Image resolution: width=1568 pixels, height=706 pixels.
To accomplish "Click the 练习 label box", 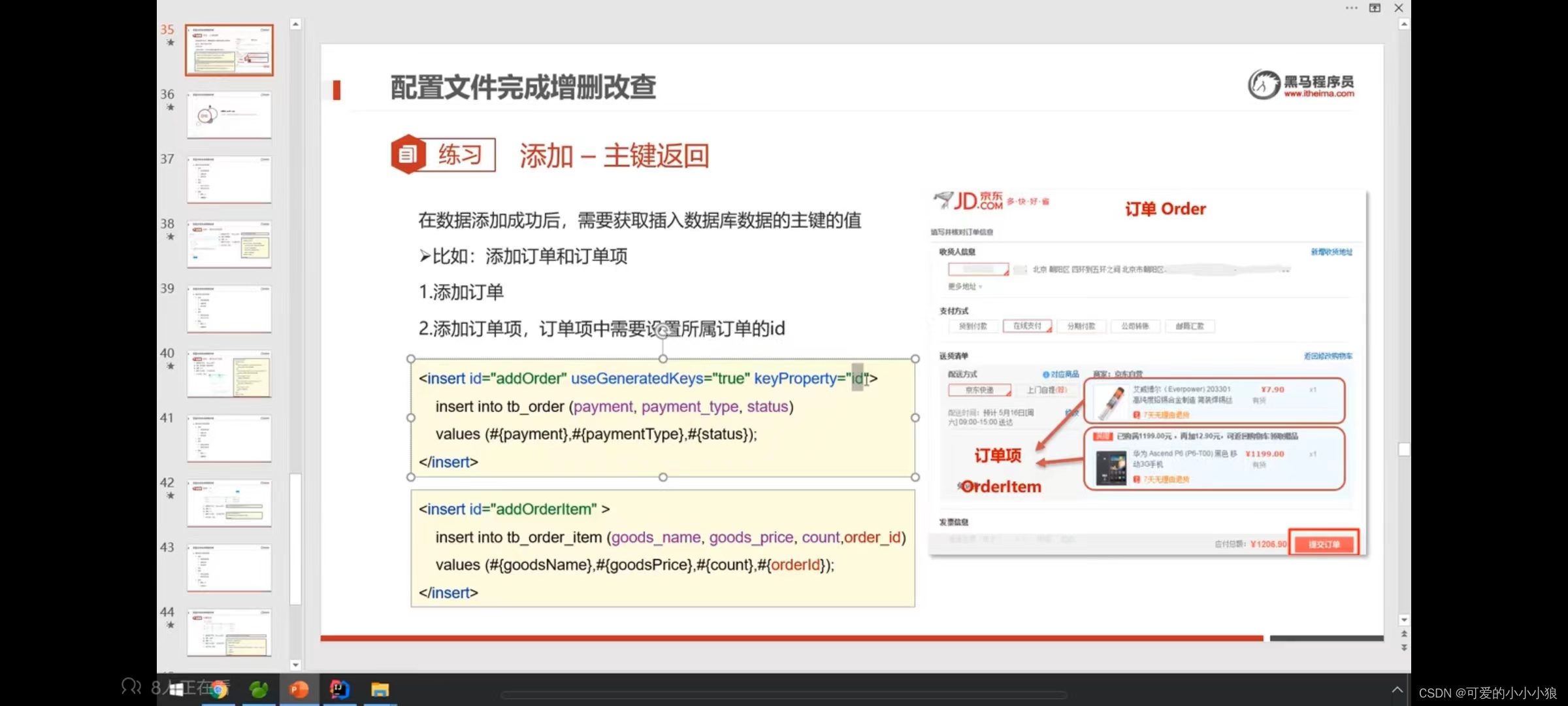I will point(460,155).
